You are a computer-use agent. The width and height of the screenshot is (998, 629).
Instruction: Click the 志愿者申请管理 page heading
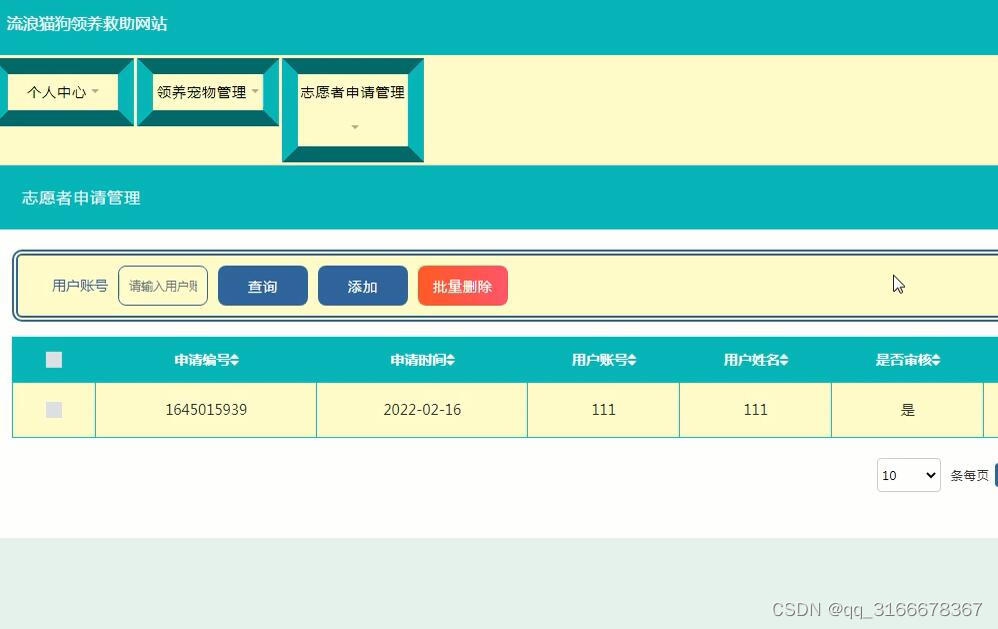pos(81,198)
